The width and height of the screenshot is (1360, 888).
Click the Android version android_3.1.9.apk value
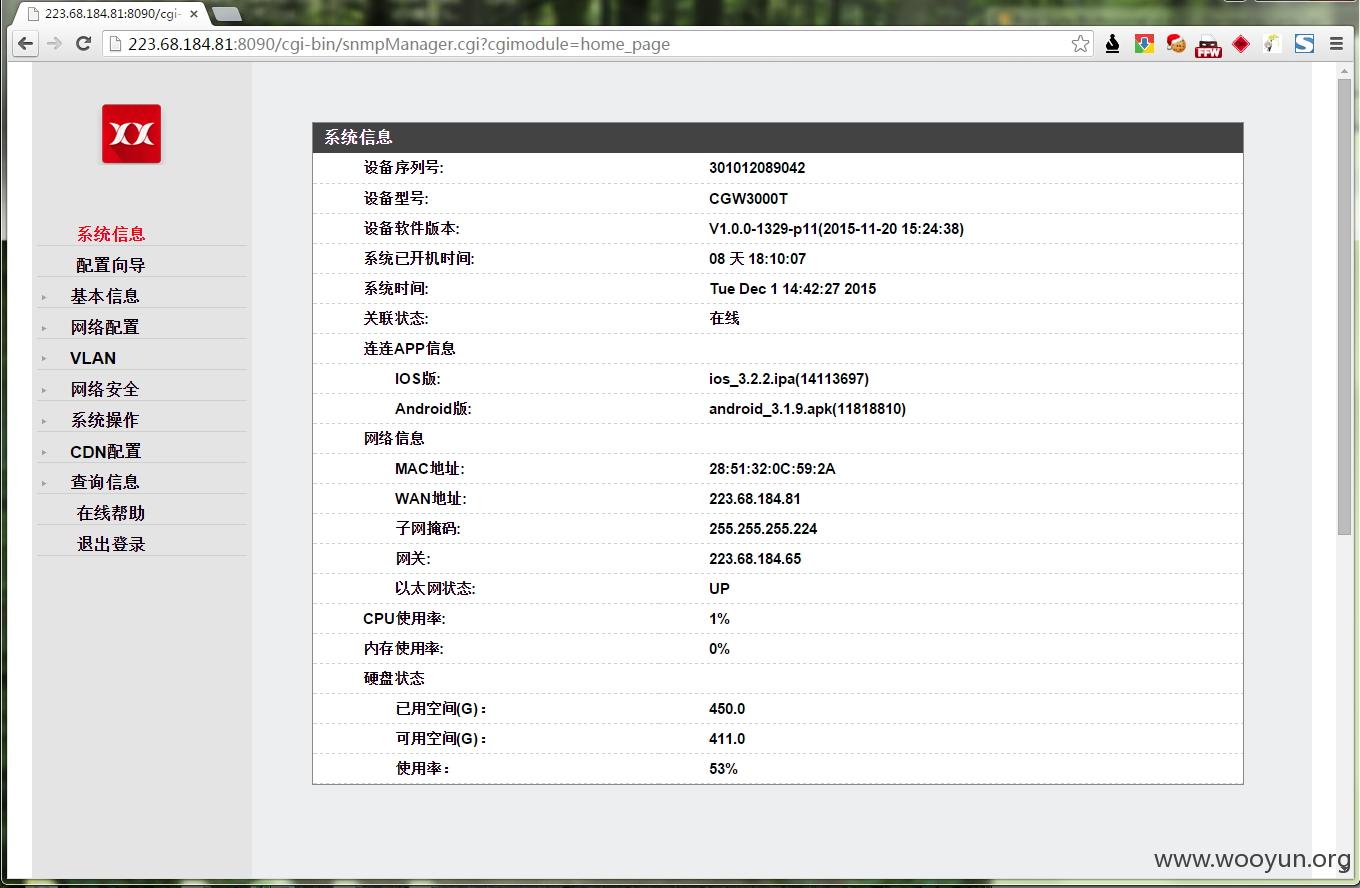[807, 408]
